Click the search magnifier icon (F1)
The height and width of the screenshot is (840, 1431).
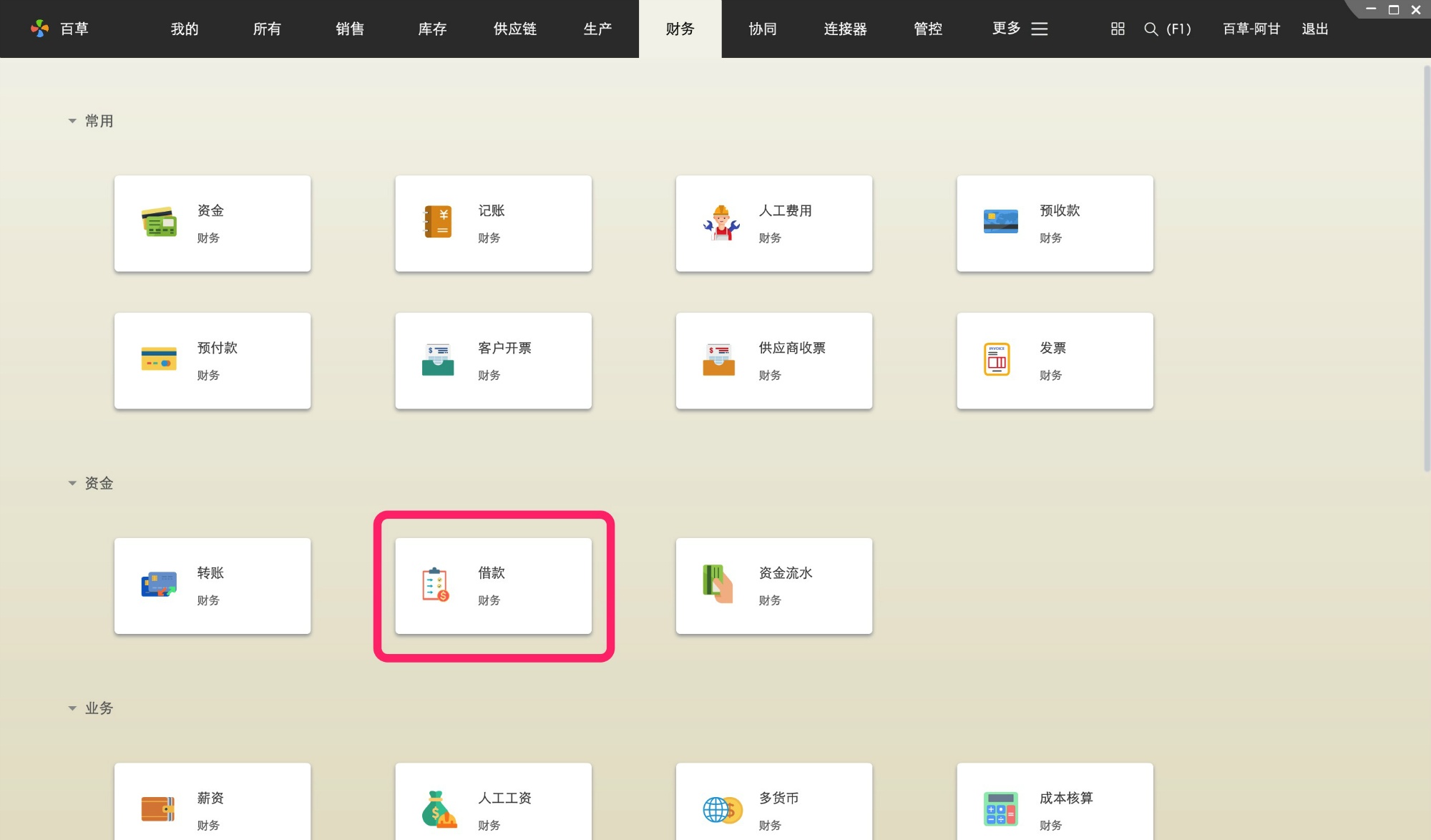(1151, 29)
